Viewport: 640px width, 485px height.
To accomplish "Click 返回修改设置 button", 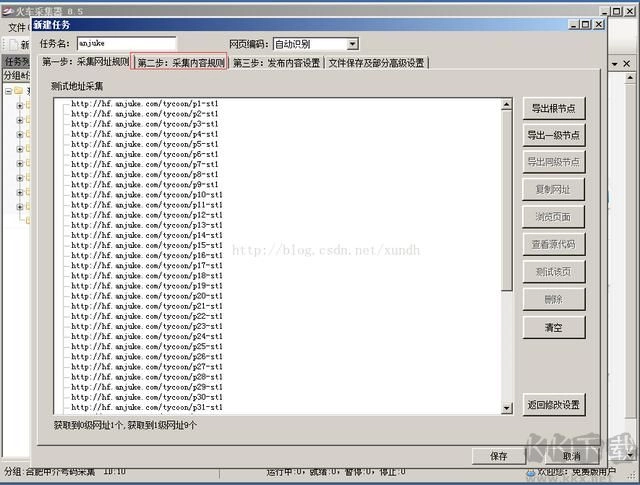I will pyautogui.click(x=553, y=405).
